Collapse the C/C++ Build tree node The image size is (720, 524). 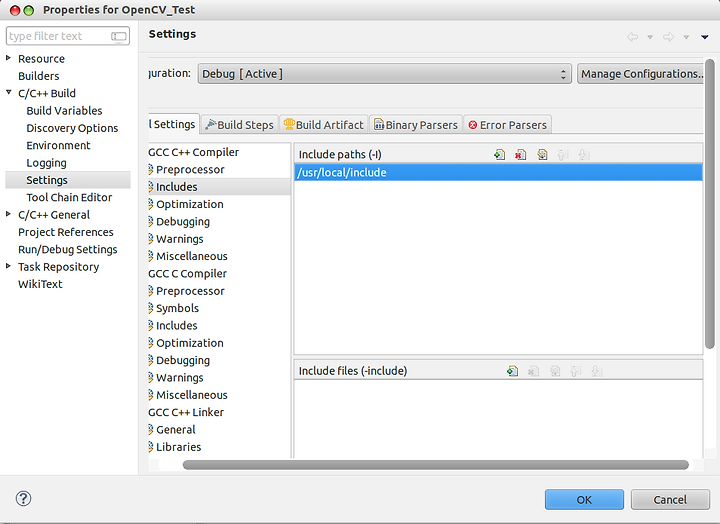click(8, 92)
